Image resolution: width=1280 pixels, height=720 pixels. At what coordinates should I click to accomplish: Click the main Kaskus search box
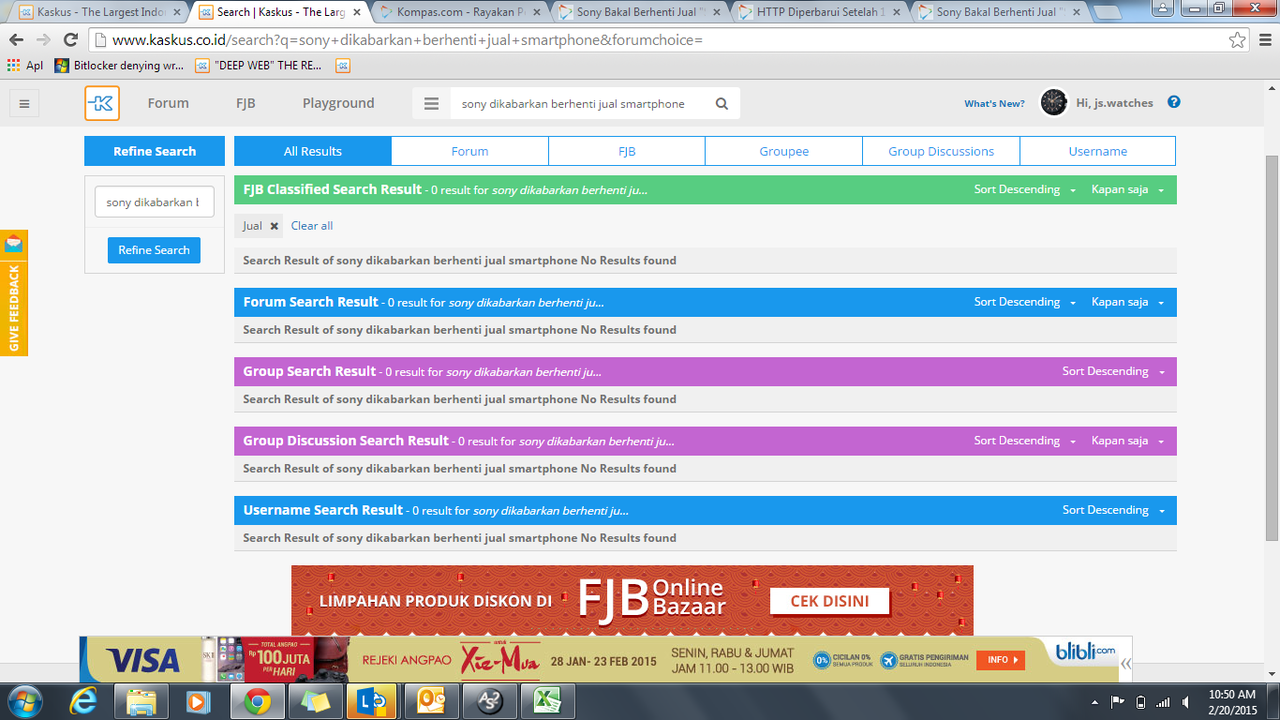click(x=581, y=103)
